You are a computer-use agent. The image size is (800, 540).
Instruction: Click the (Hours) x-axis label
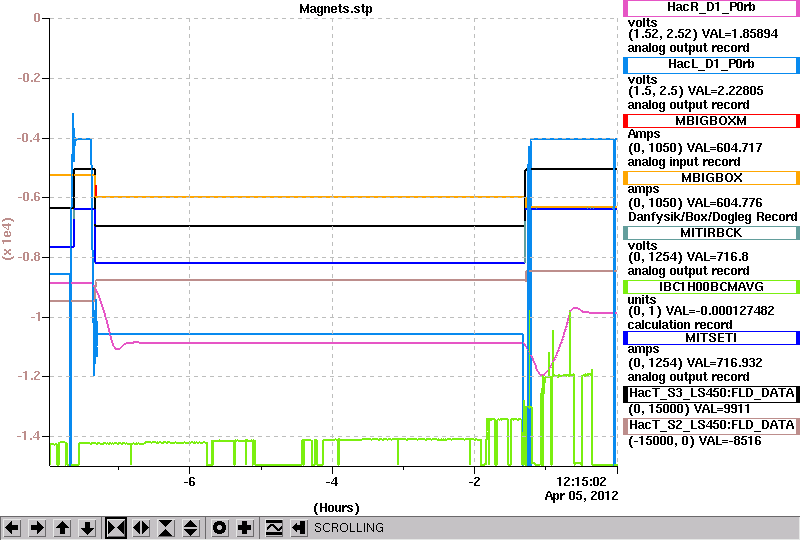pyautogui.click(x=336, y=508)
